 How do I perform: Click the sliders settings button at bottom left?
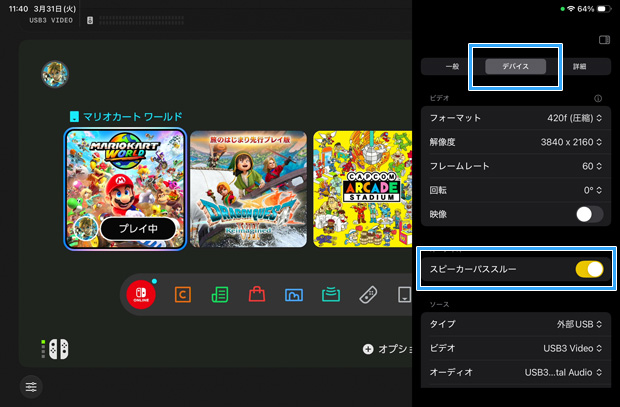(32, 387)
